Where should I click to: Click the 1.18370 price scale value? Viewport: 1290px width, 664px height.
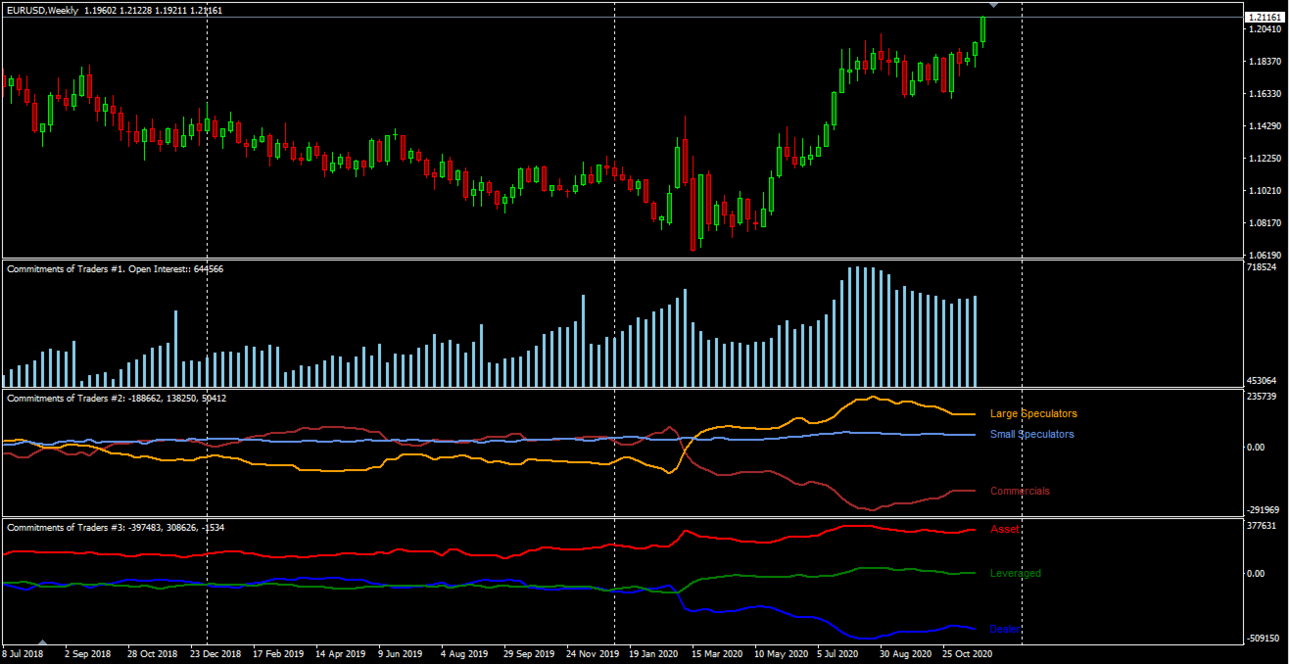pyautogui.click(x=1265, y=62)
